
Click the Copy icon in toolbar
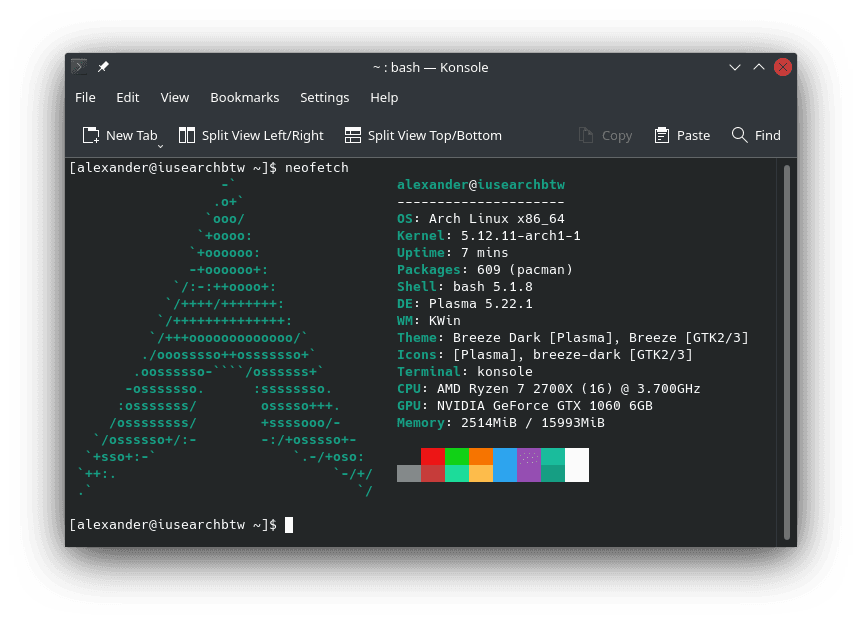[586, 135]
